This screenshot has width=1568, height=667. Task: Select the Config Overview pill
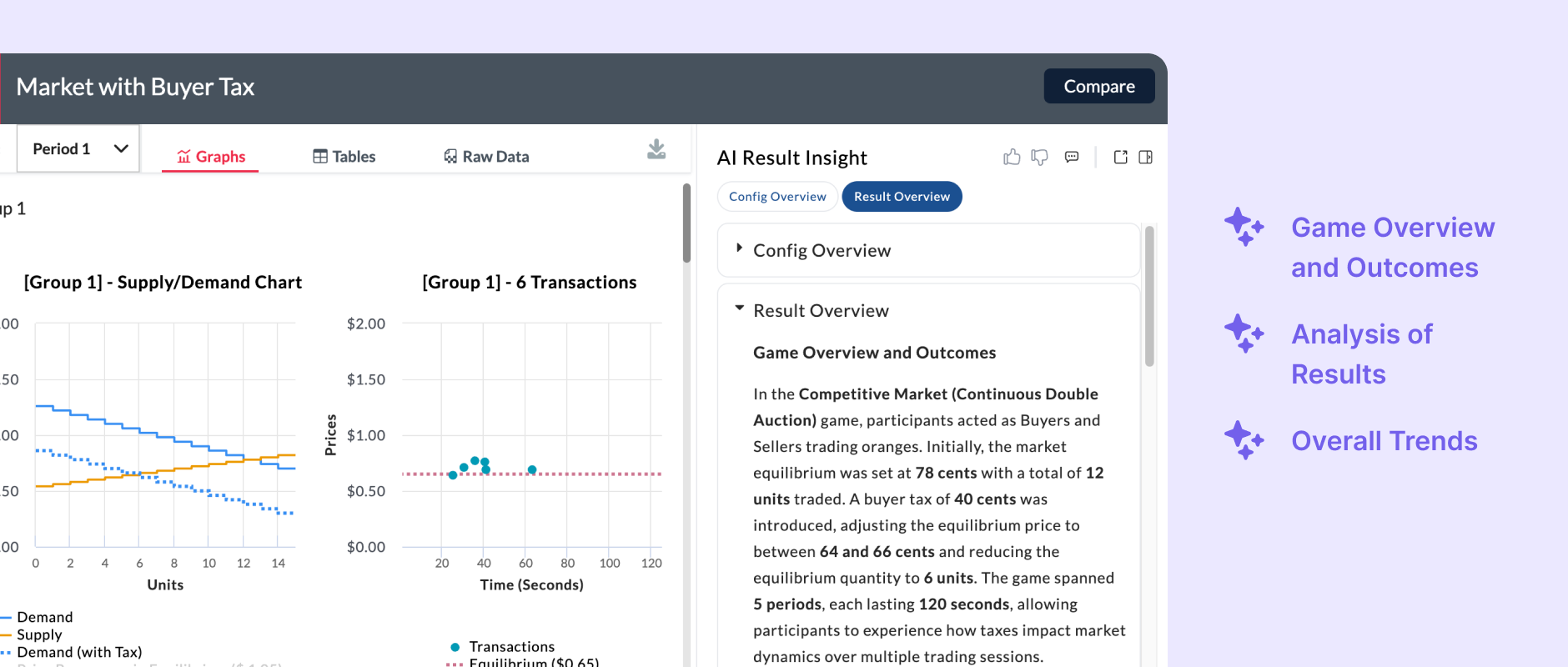pos(777,196)
